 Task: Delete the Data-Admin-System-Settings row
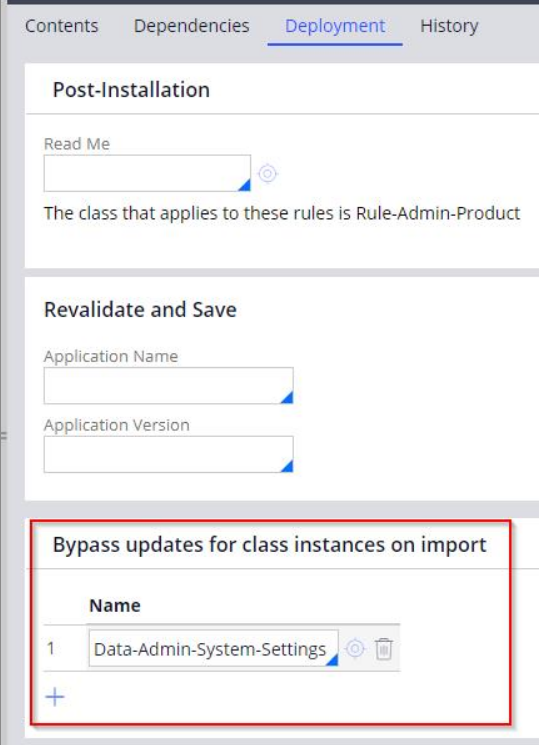[384, 649]
